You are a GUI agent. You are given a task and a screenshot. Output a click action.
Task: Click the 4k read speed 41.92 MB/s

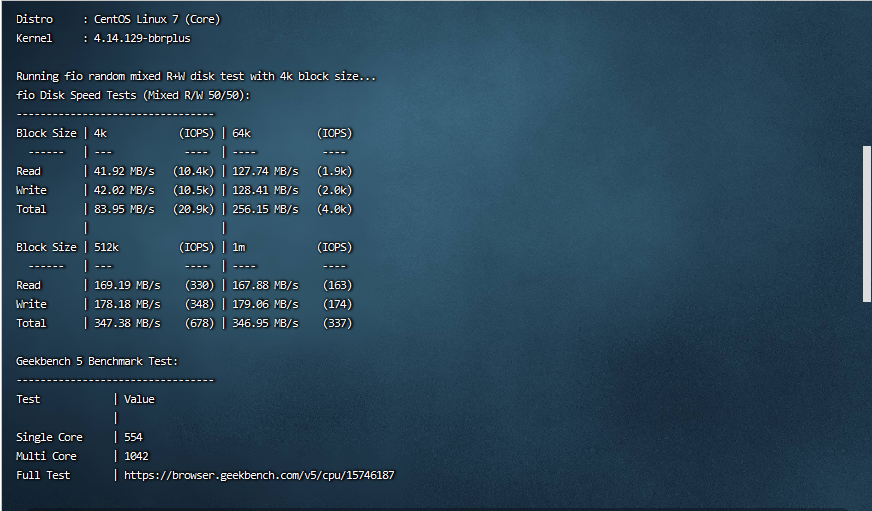click(x=124, y=171)
